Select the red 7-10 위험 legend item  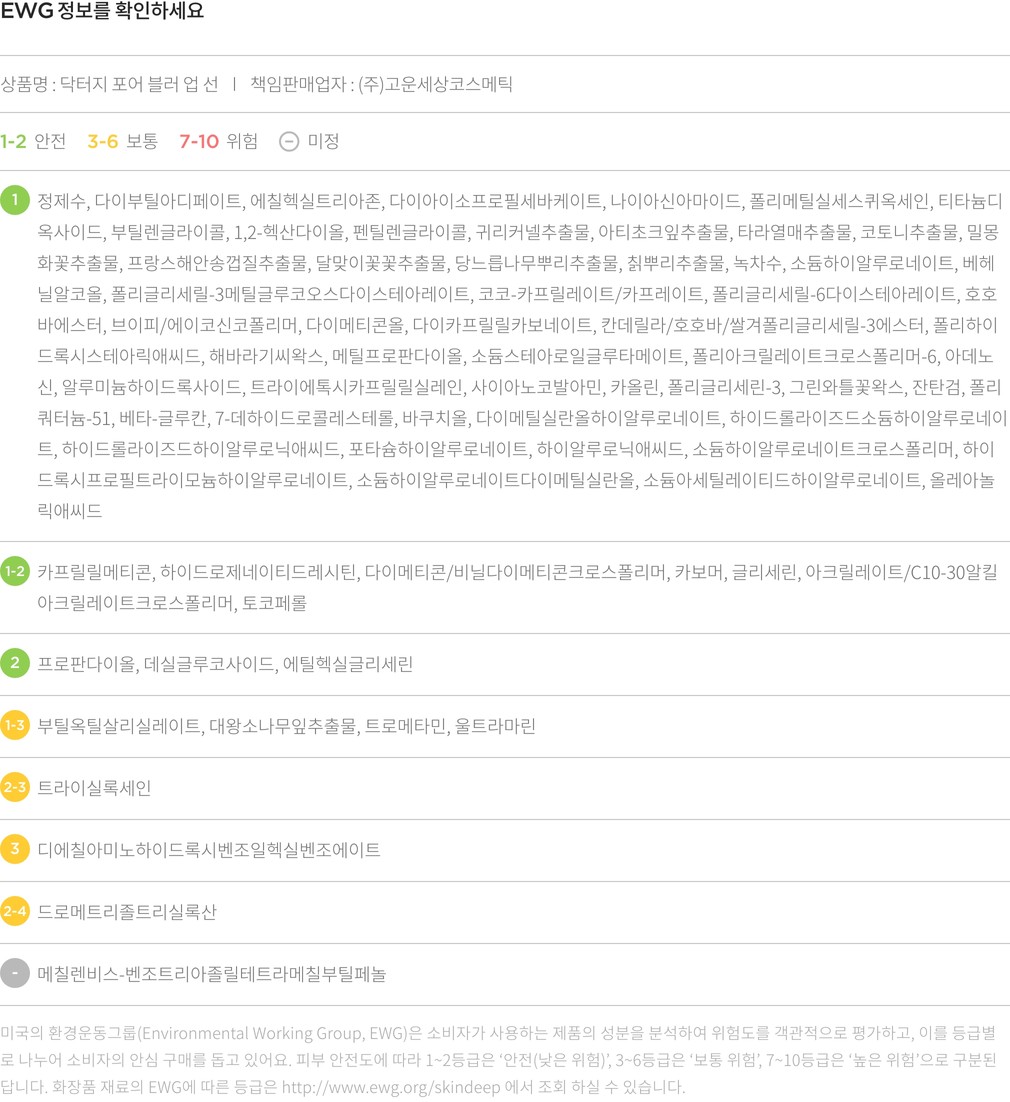point(218,142)
